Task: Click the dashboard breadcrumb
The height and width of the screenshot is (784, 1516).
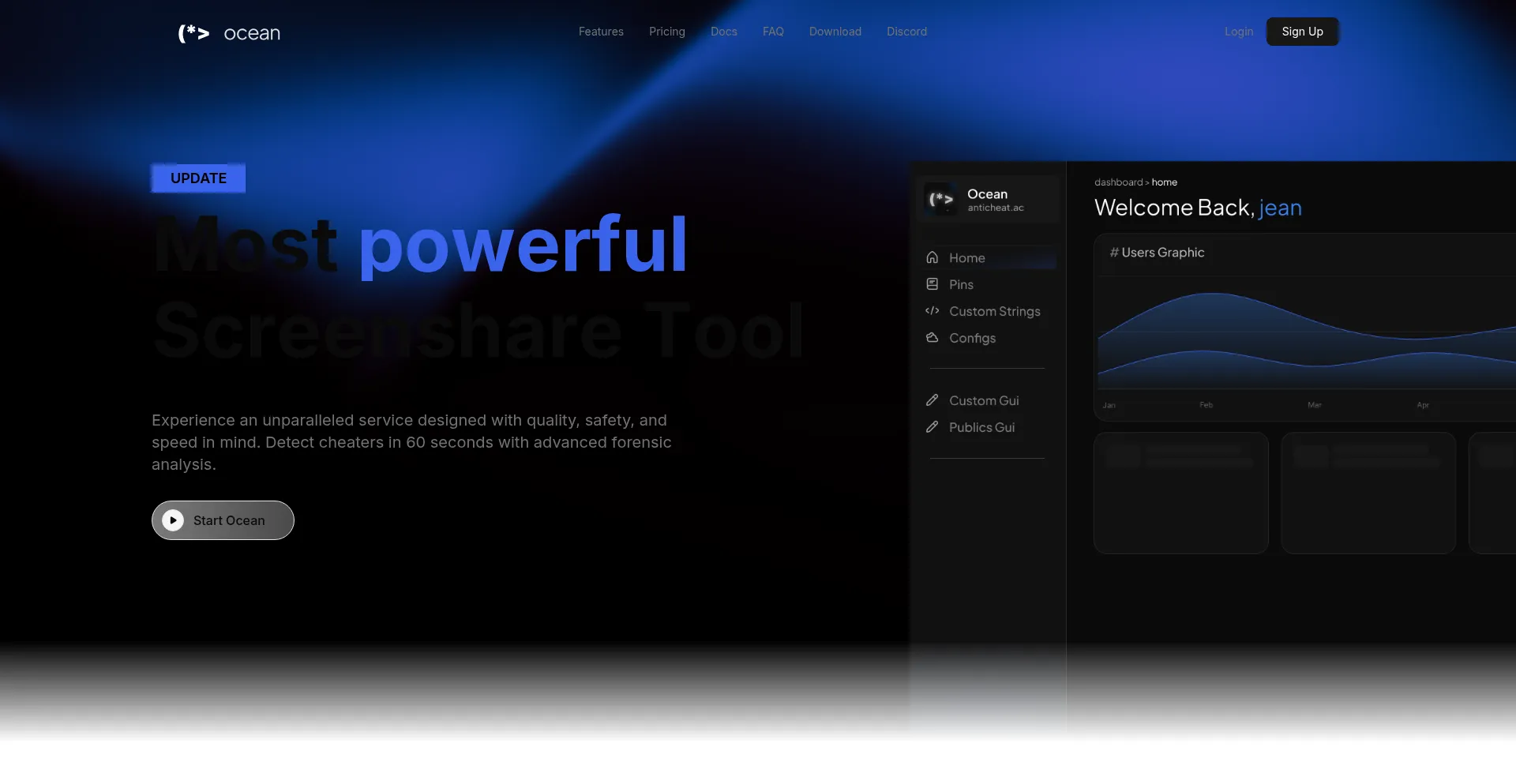Action: point(1118,182)
